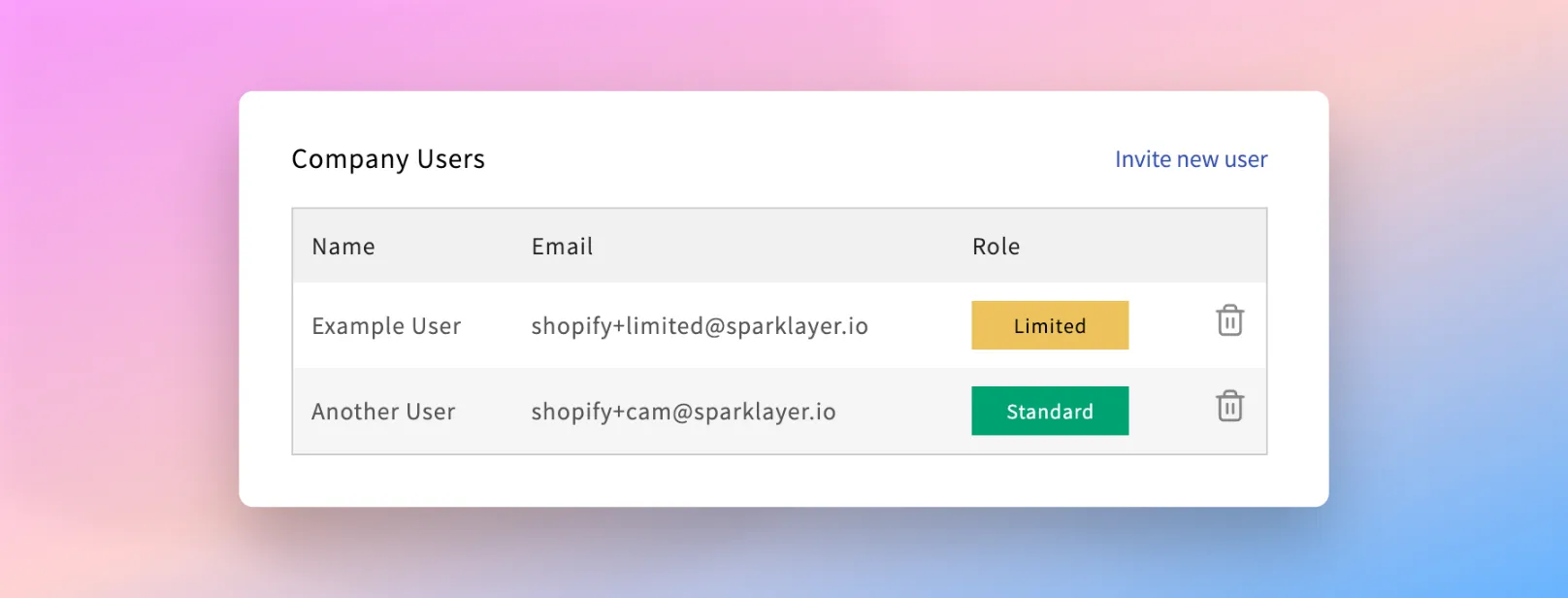
Task: Select the word Another in second row
Action: click(355, 412)
